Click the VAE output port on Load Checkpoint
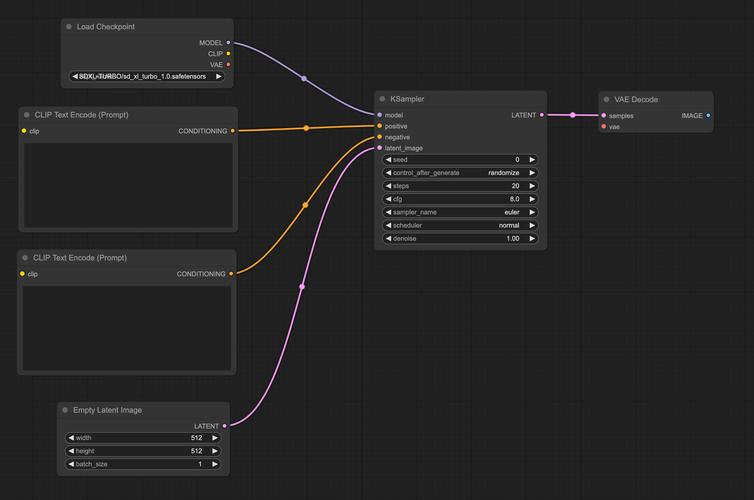 tap(228, 65)
